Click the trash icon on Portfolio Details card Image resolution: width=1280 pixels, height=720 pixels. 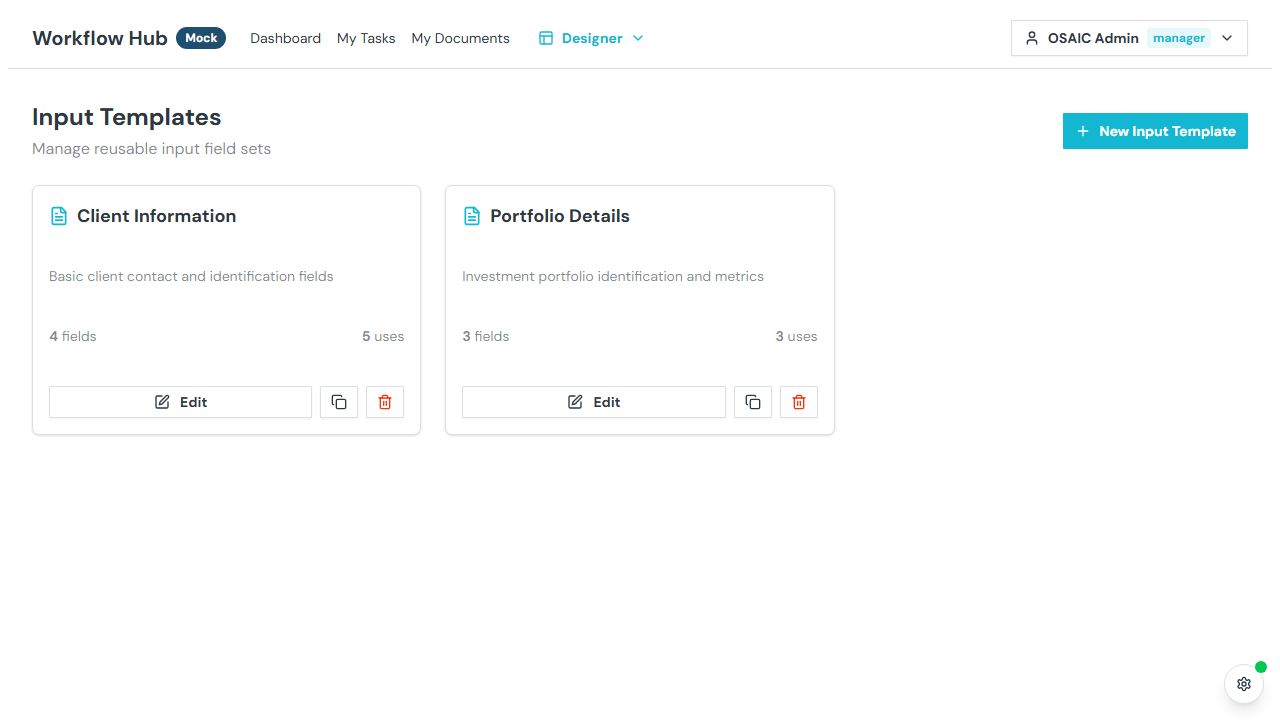798,401
